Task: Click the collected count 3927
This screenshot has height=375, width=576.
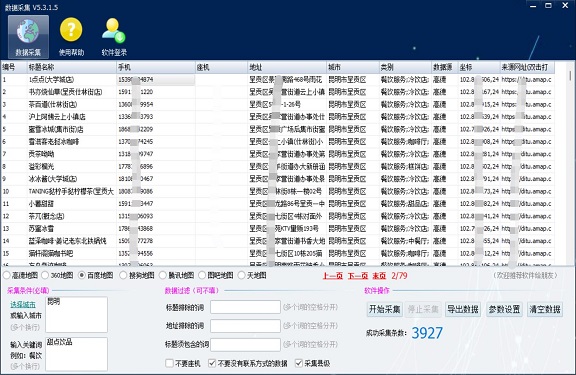Action: coord(427,333)
